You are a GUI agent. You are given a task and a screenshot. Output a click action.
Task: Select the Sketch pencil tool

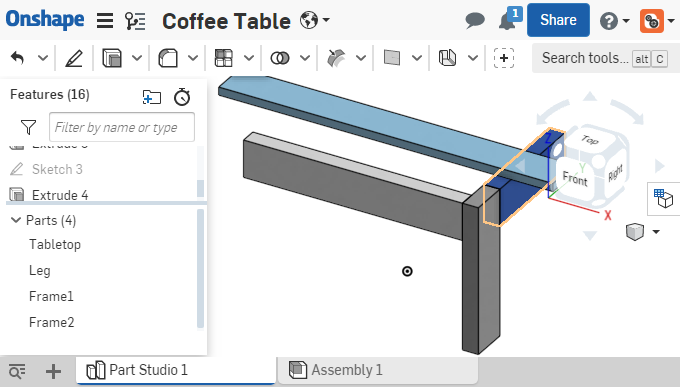pos(74,58)
